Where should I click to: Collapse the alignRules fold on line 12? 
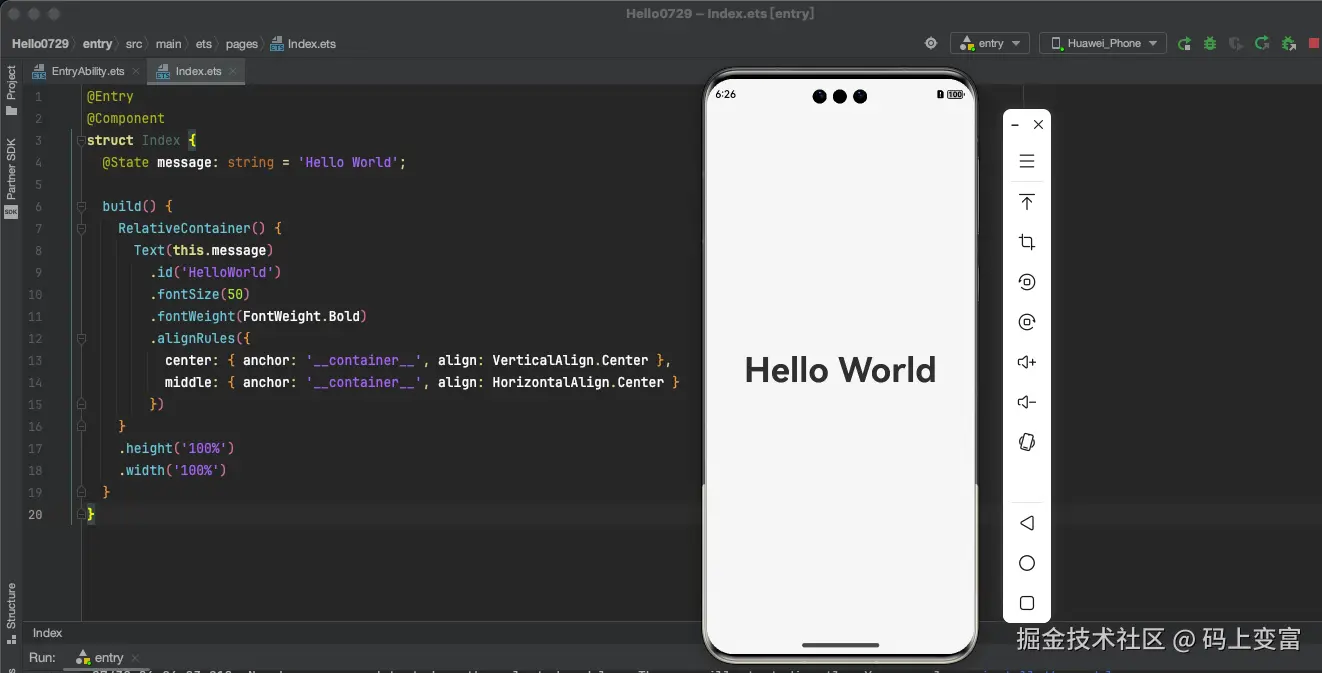click(x=81, y=339)
